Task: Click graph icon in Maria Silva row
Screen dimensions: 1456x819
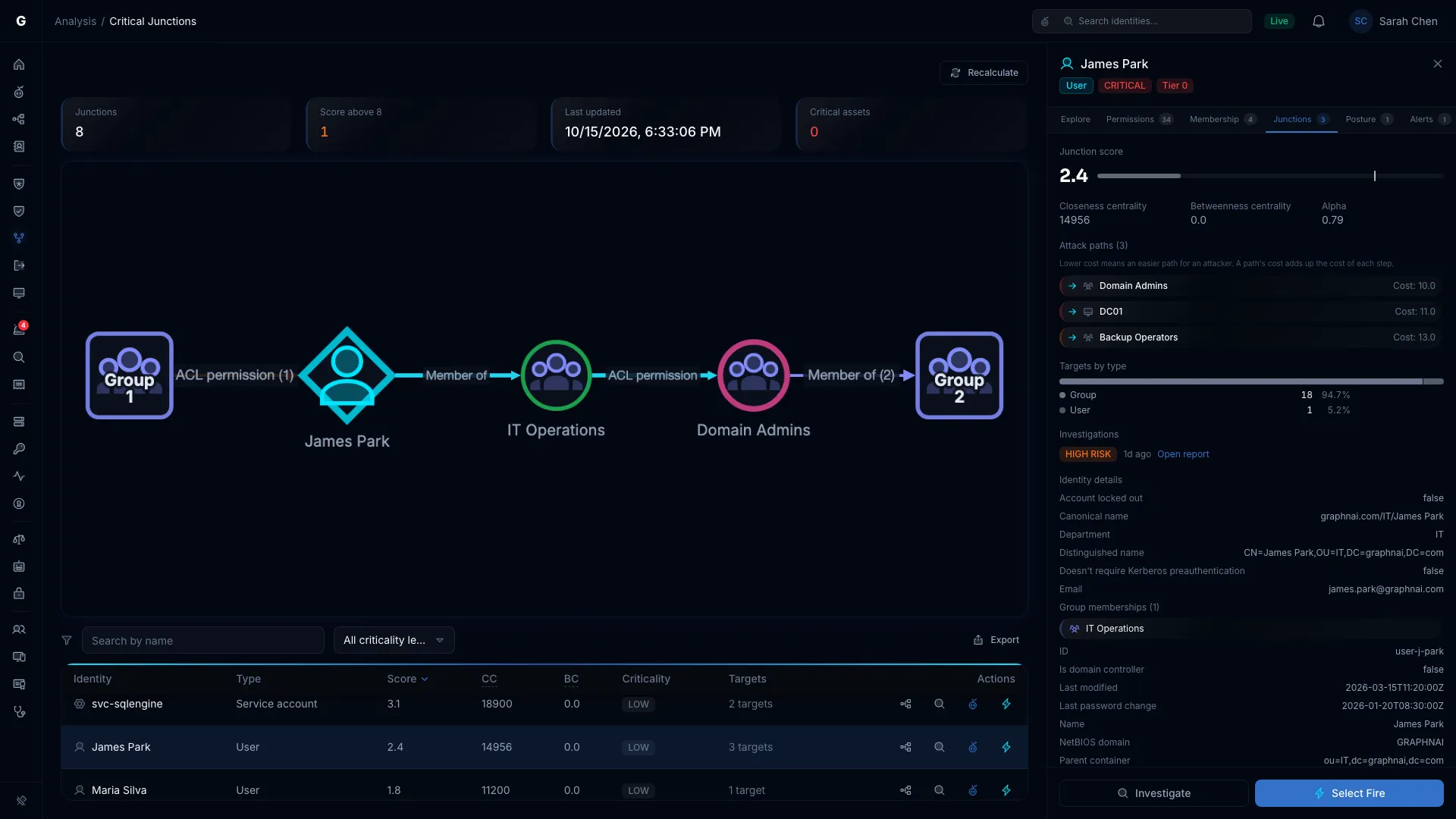Action: (905, 790)
